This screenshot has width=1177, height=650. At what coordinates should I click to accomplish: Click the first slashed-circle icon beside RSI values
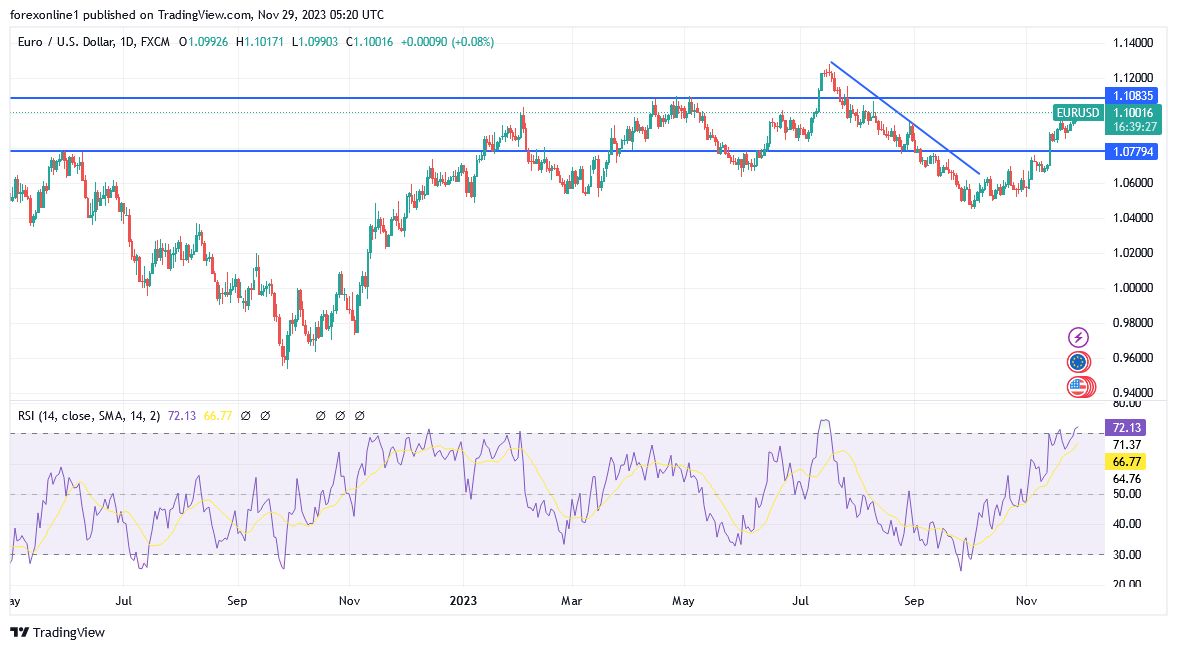point(246,415)
